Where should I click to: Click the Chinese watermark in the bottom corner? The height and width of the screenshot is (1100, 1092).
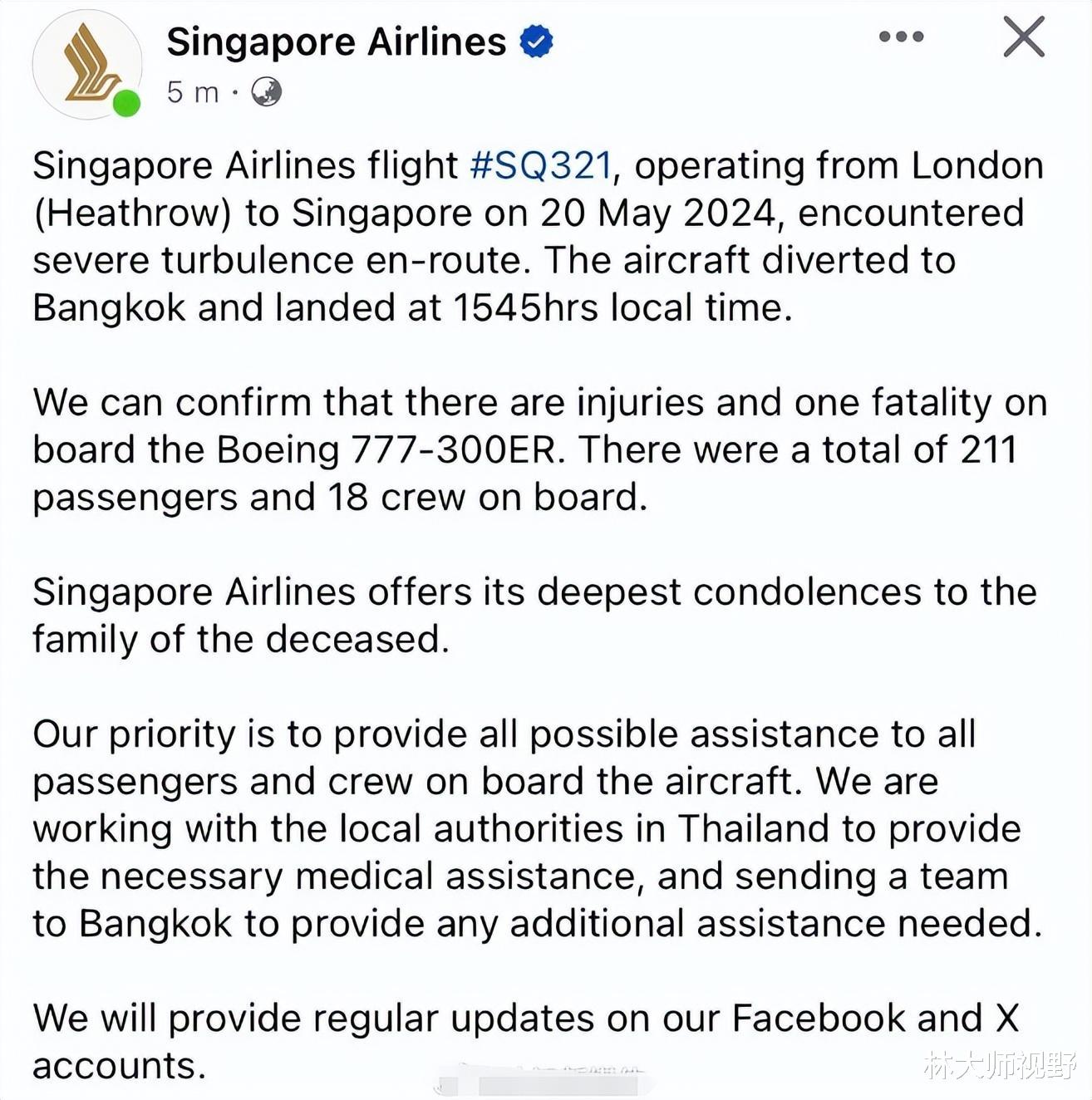[999, 1064]
